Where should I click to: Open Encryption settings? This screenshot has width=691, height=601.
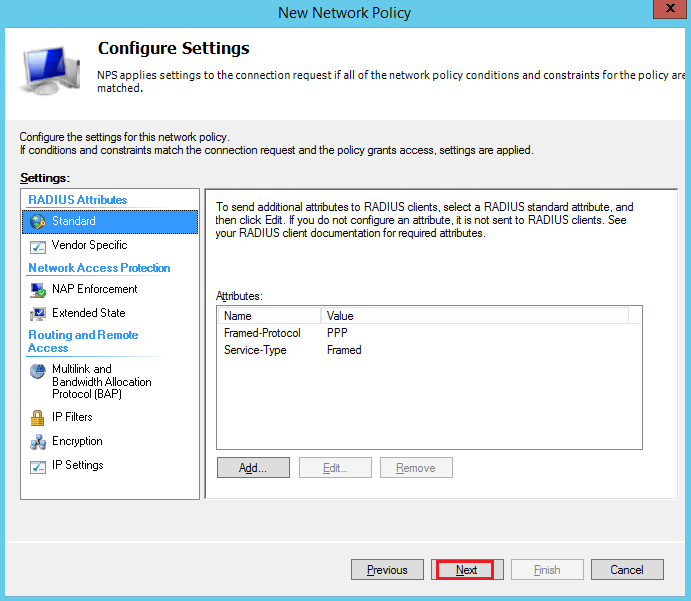pos(77,441)
